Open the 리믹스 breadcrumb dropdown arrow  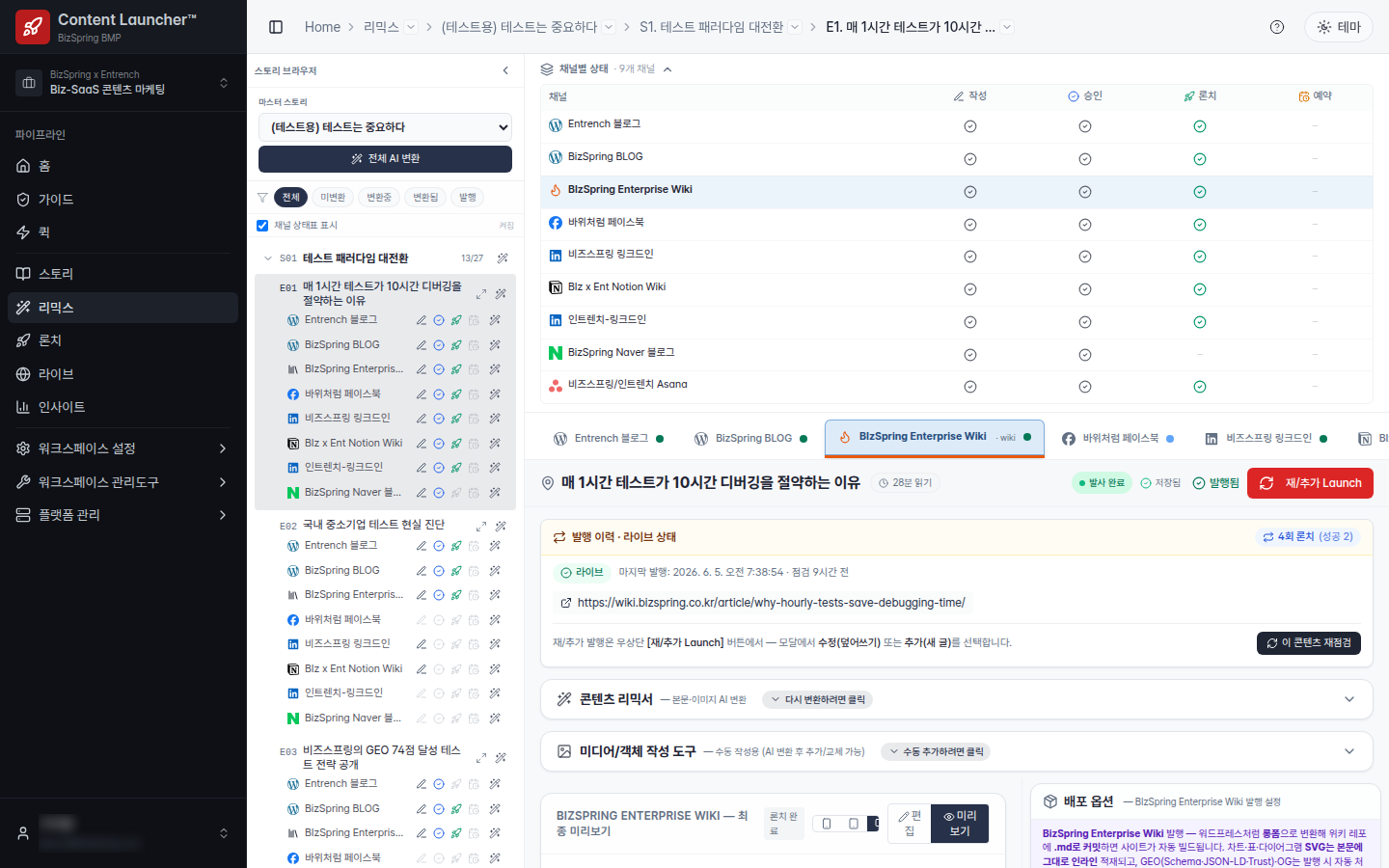(x=411, y=27)
